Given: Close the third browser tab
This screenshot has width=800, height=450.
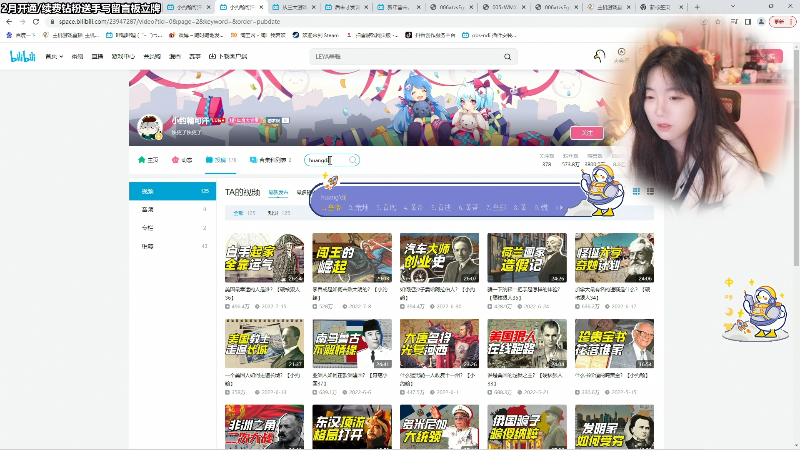Looking at the screenshot, I should coord(314,7).
